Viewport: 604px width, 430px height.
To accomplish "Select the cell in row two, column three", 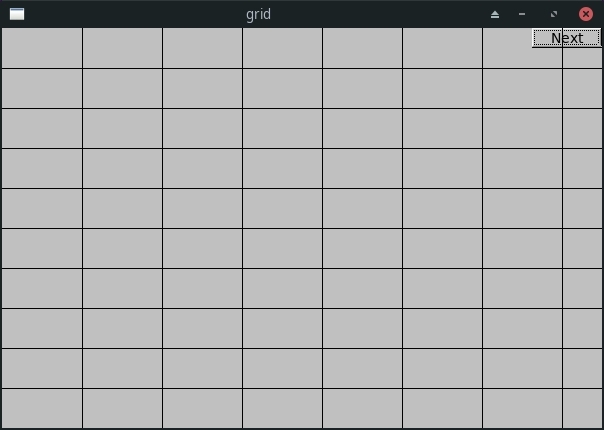I will [202, 89].
